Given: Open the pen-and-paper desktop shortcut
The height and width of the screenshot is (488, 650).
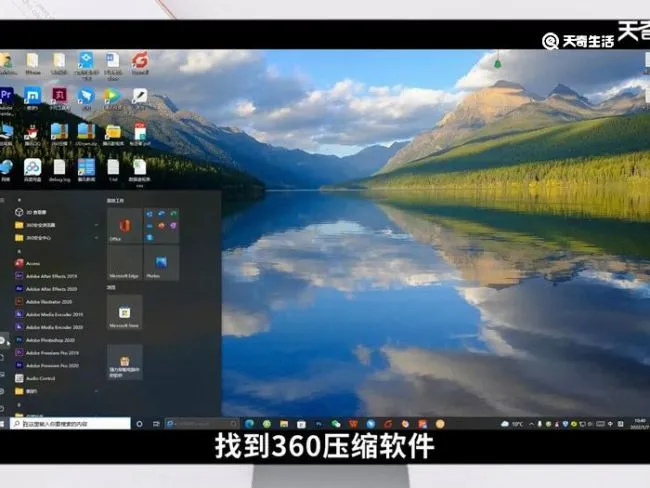Looking at the screenshot, I should (140, 99).
